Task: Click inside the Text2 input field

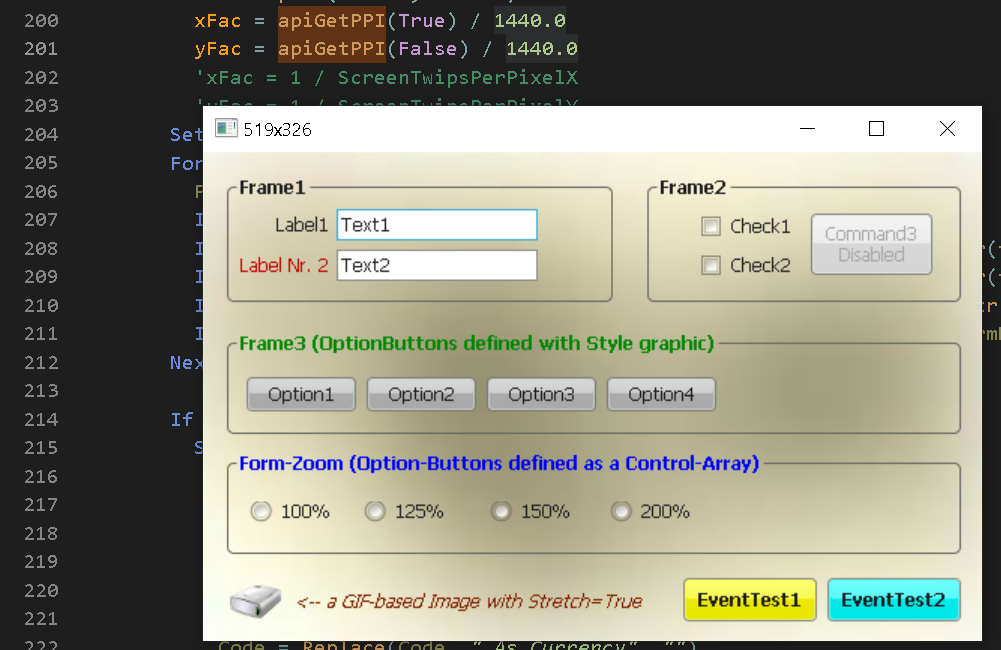Action: [x=436, y=266]
